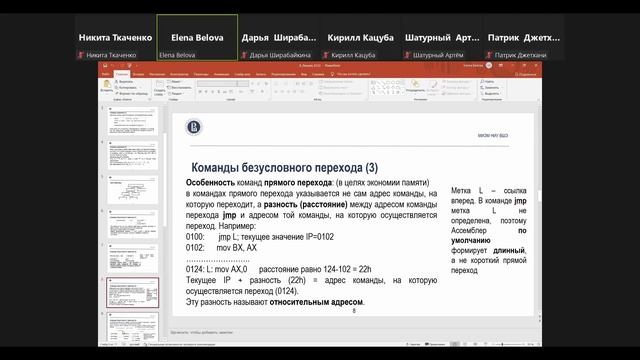Toggle bold formatting in Font group
This screenshot has width=640, height=360.
(200, 91)
